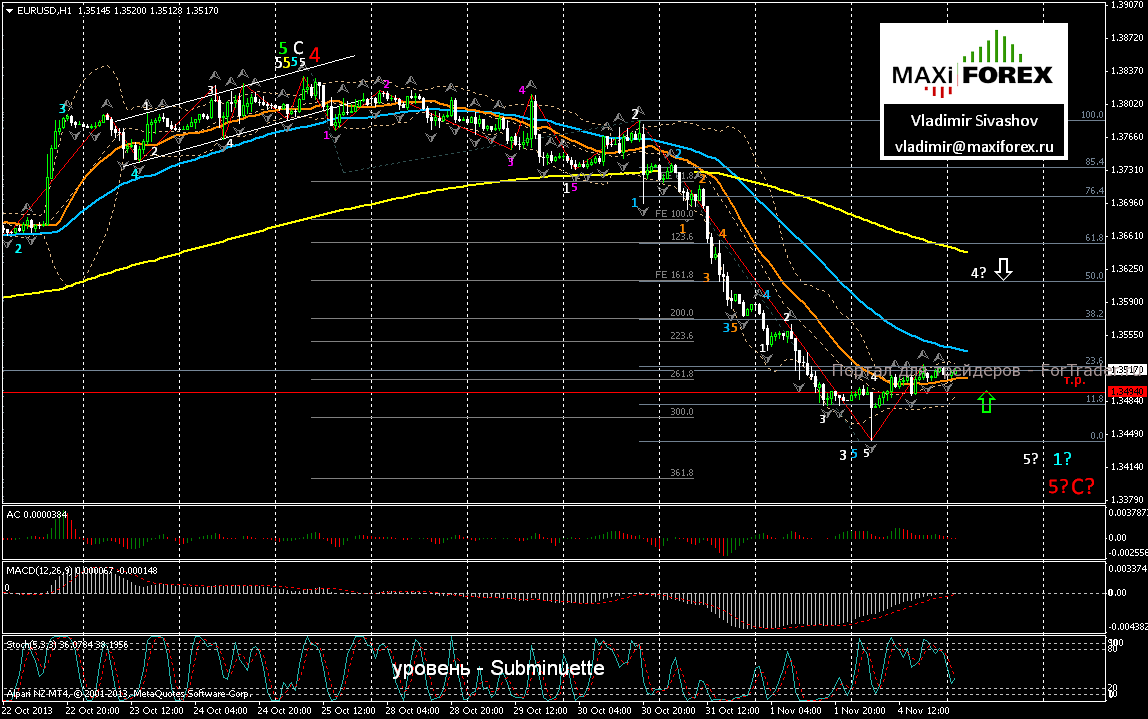Viewport: 1148px width, 719px height.
Task: Open the EURUSD,H1 chart dropdown triangle
Action: [x=9, y=10]
